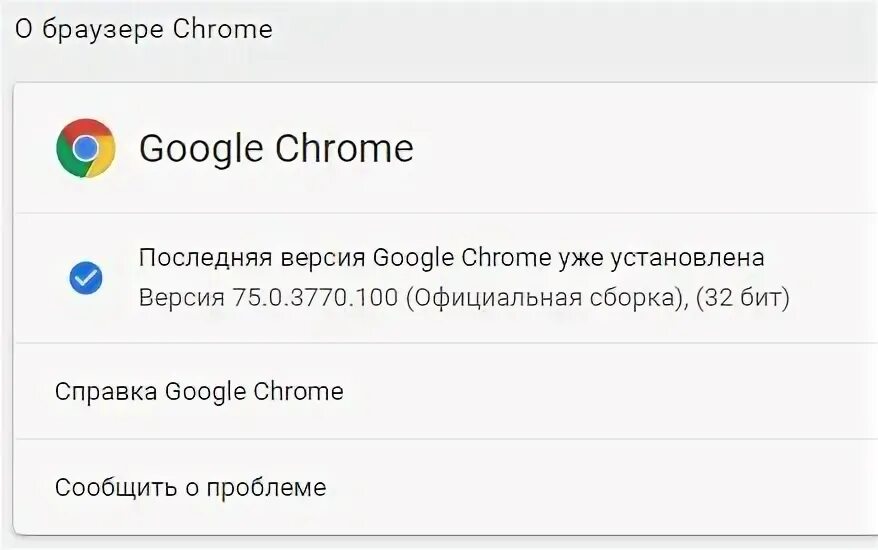Open Сообщить о проблеме

[x=445, y=487]
